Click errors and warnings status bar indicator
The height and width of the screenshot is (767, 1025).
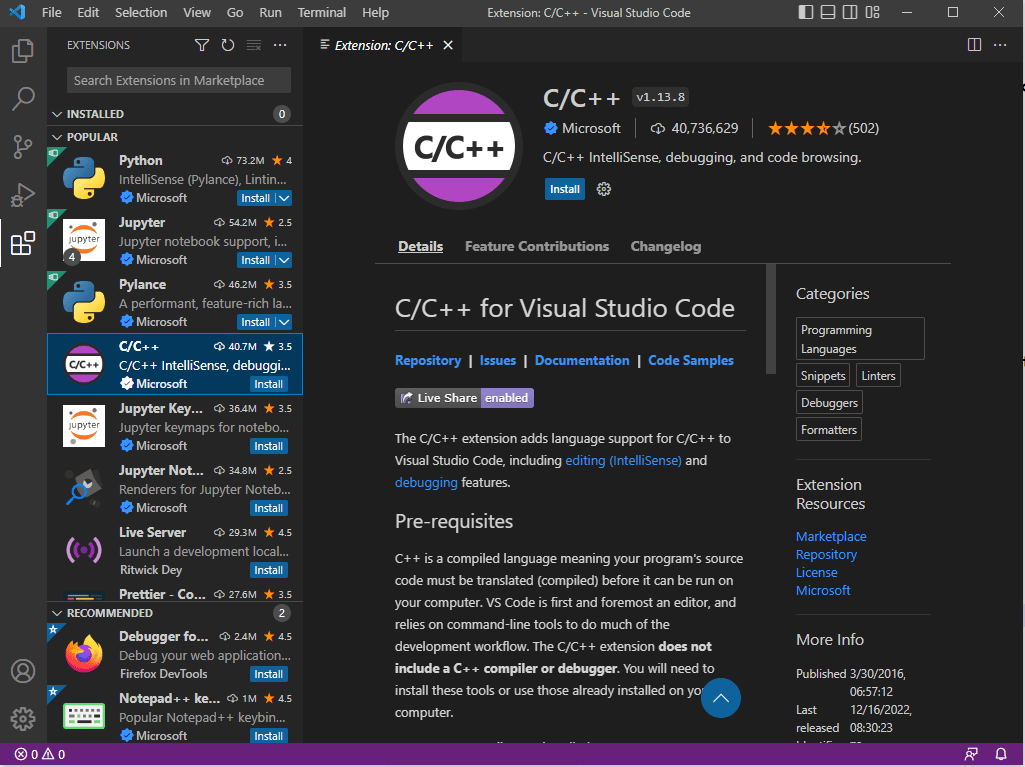40,754
